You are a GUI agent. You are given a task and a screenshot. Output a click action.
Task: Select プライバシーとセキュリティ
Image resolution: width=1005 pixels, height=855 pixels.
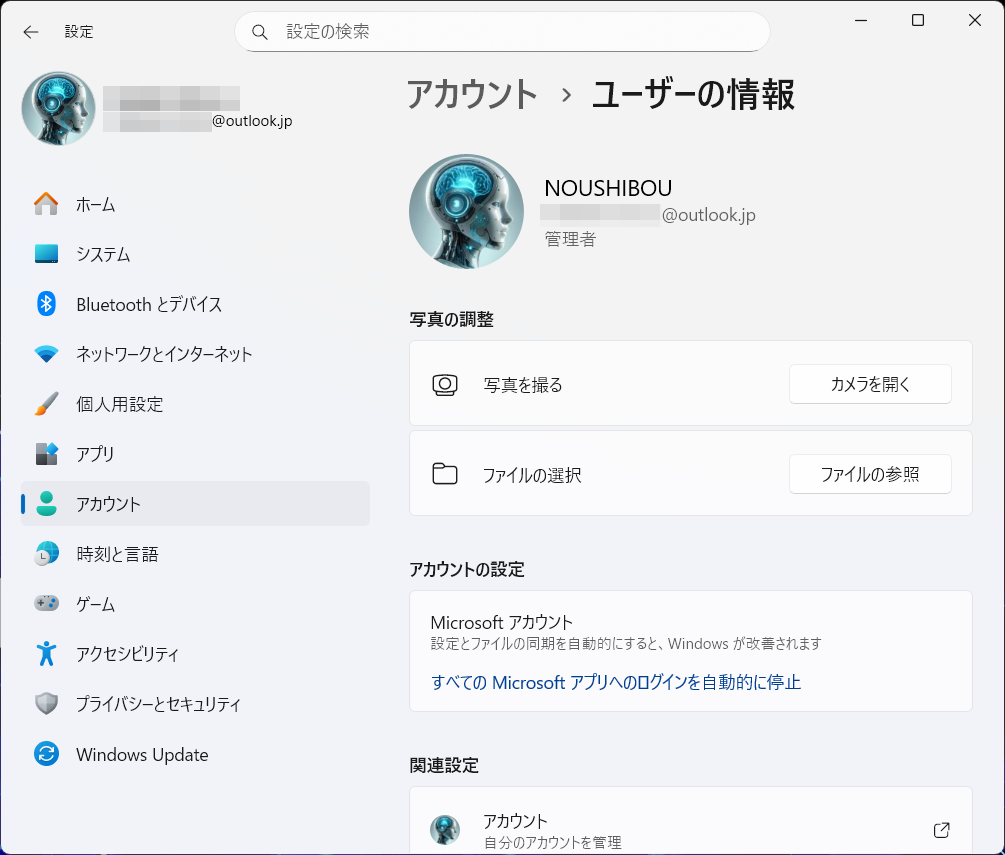coord(195,704)
